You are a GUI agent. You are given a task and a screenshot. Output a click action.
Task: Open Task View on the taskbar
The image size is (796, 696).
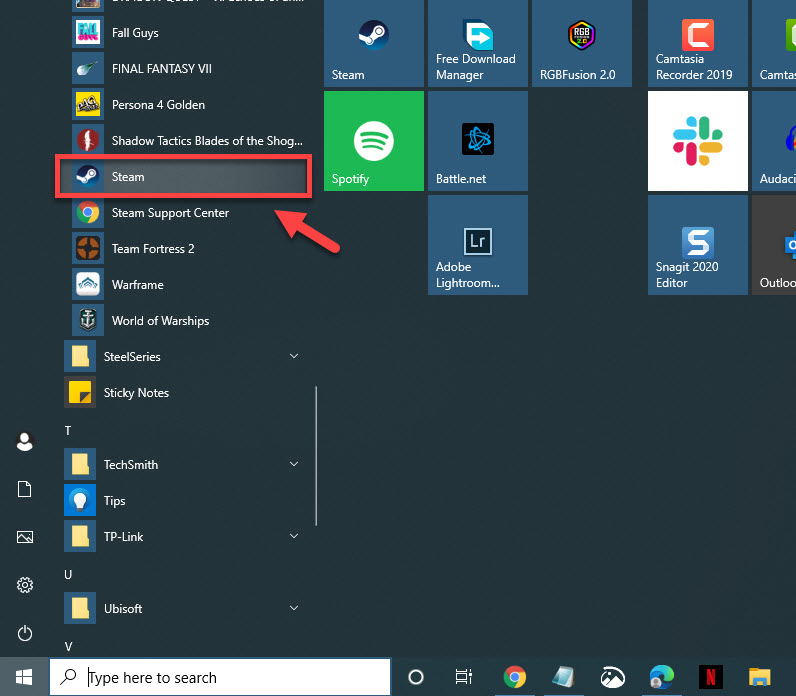coord(463,677)
